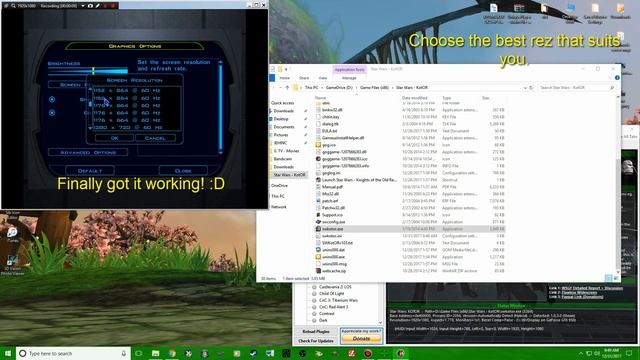Open Bandicam folder in the navigation pane
Viewport: 640px width, 360px height.
click(282, 159)
